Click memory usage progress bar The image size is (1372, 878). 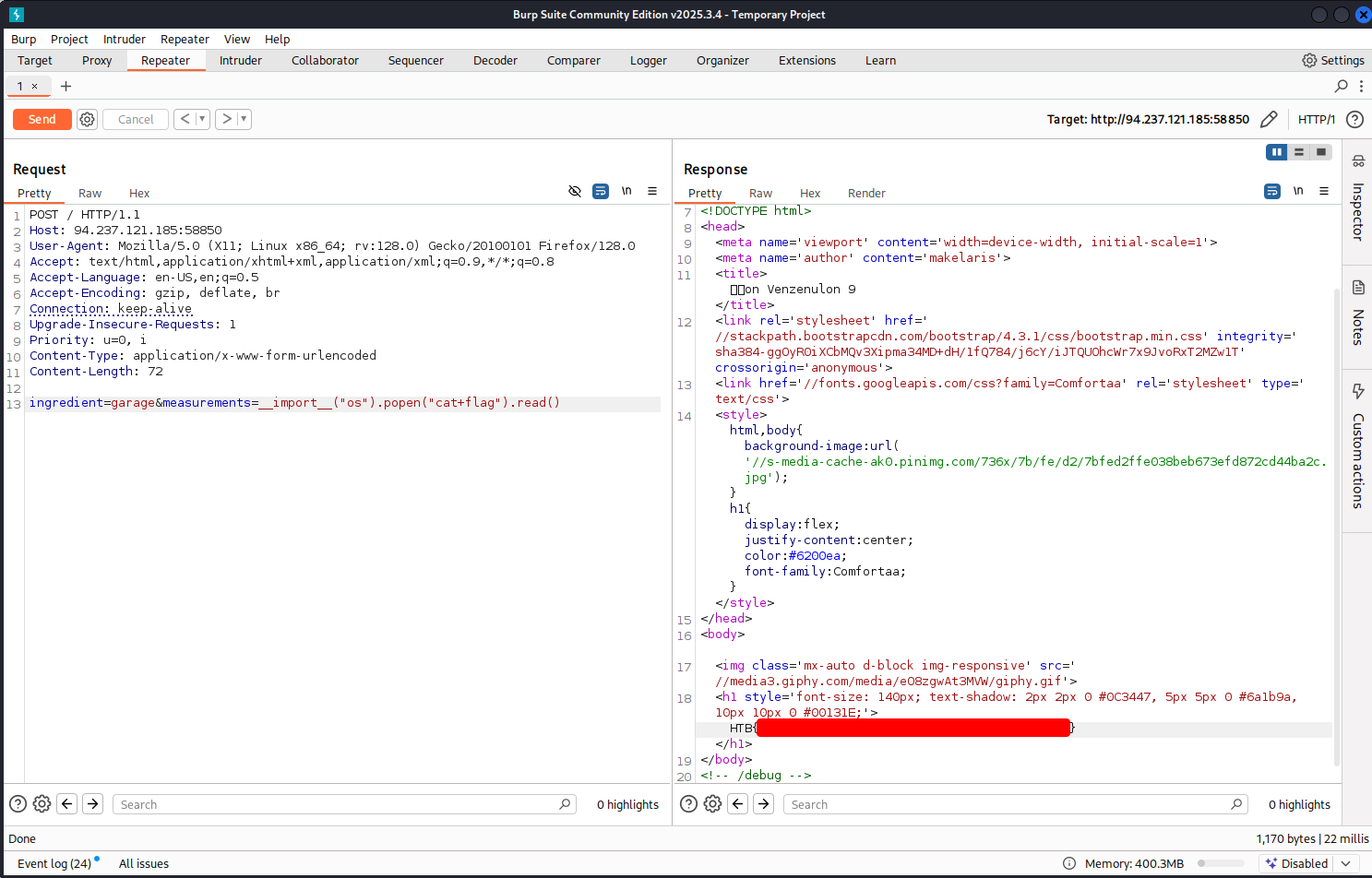click(1220, 863)
